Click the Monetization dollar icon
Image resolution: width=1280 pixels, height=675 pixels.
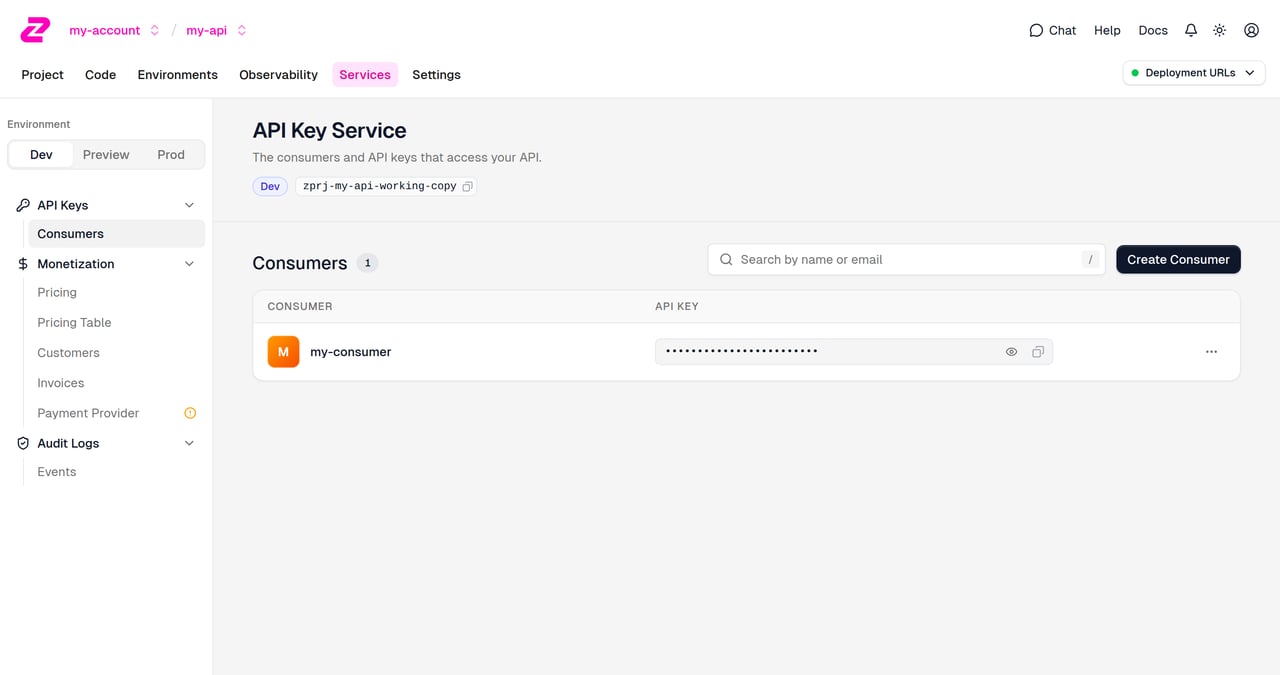point(23,264)
